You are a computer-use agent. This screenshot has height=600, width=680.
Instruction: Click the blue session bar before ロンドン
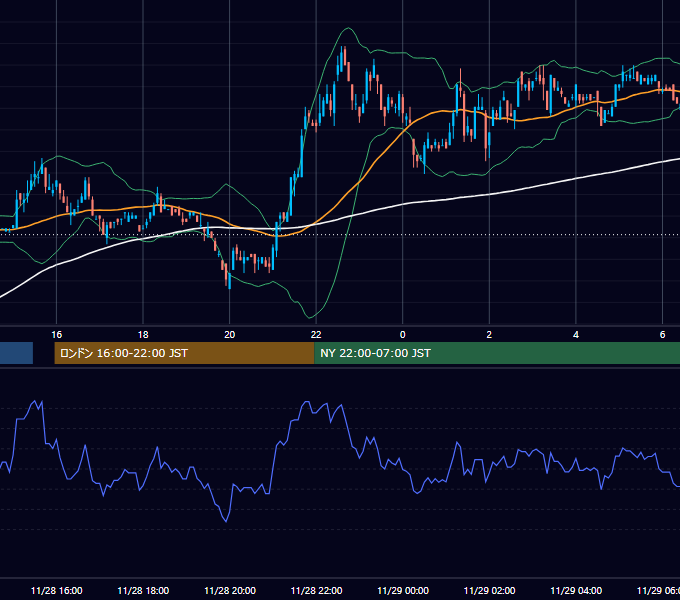16,353
